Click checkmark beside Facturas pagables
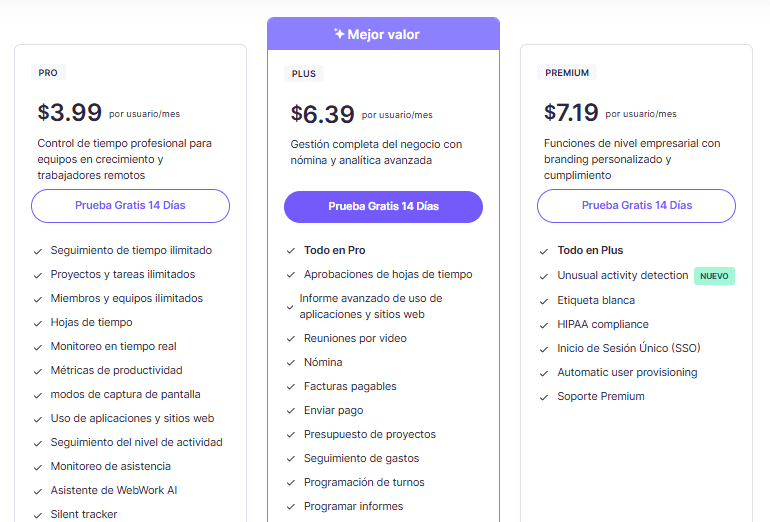The height and width of the screenshot is (522, 770). coord(291,387)
